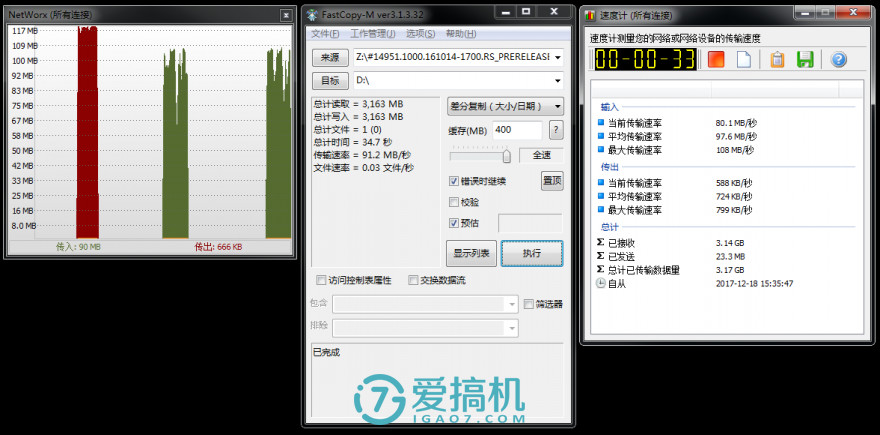Image resolution: width=880 pixels, height=435 pixels.
Task: Click the 全速 speed indicator box
Action: pos(541,155)
